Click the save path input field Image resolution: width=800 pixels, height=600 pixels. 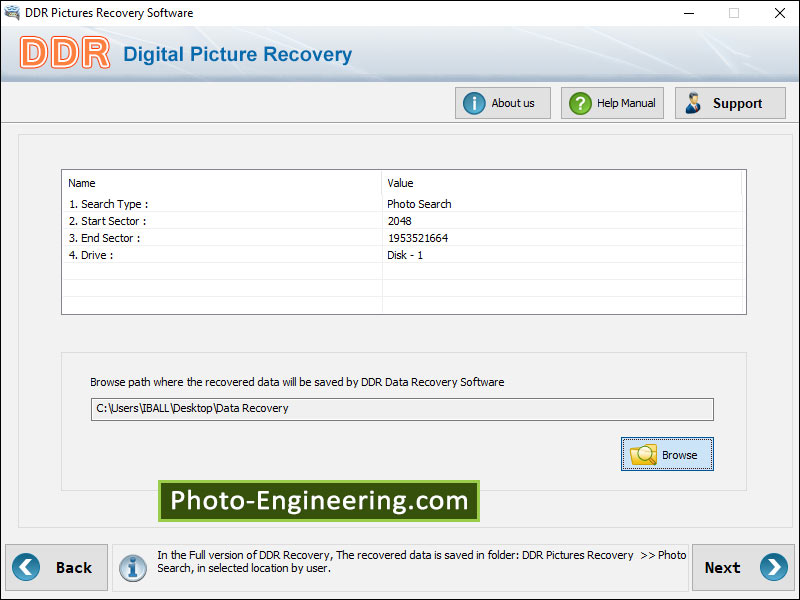(x=400, y=409)
